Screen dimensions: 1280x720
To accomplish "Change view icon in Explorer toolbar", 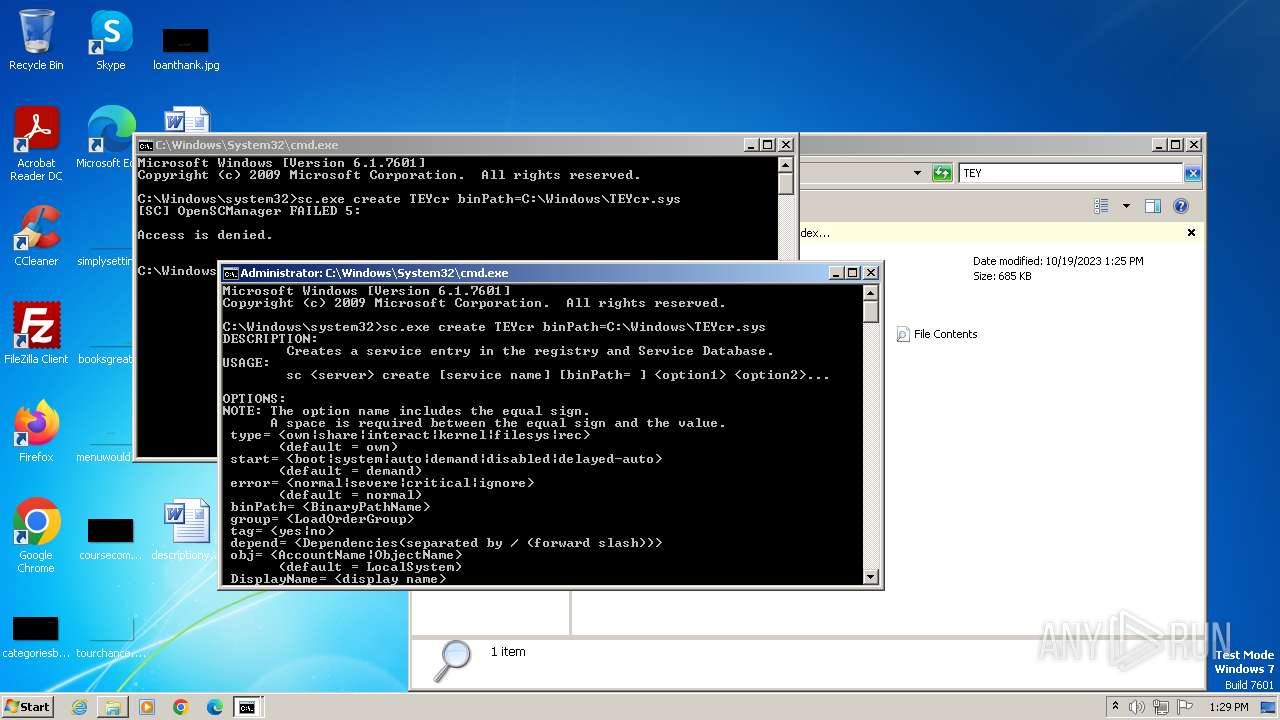I will coord(1101,206).
